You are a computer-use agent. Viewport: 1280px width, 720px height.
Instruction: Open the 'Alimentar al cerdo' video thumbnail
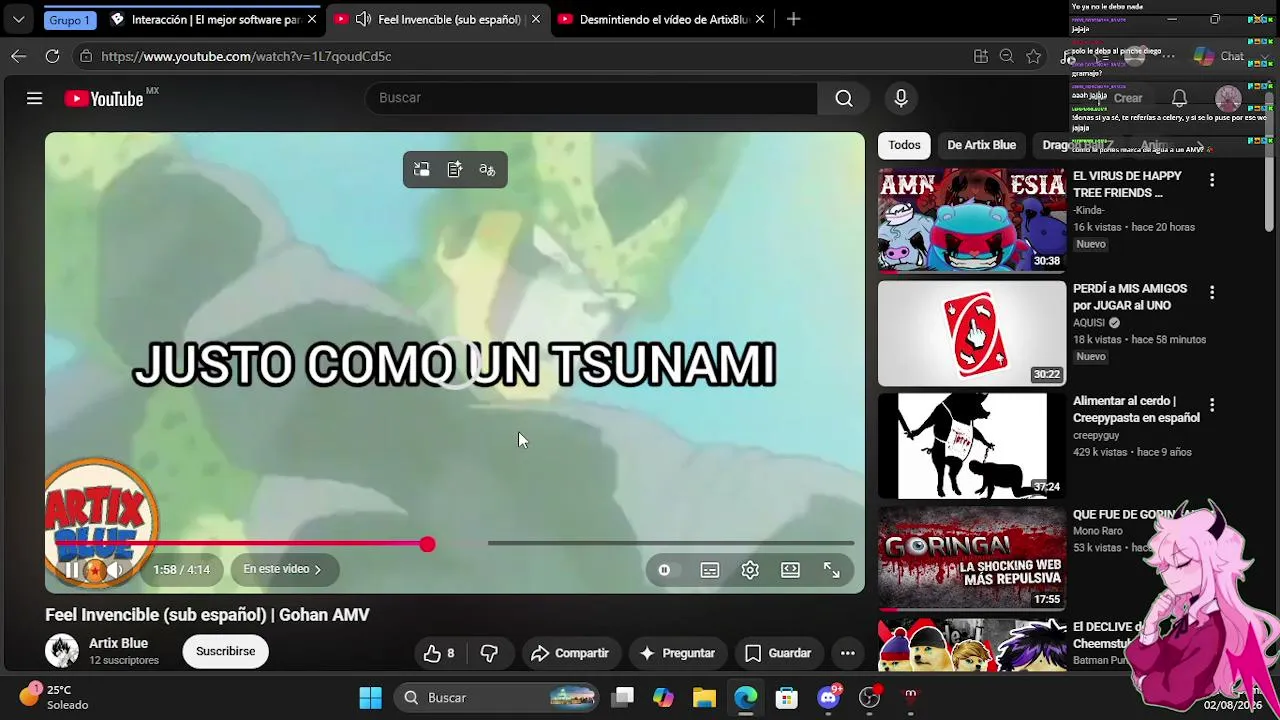click(972, 446)
